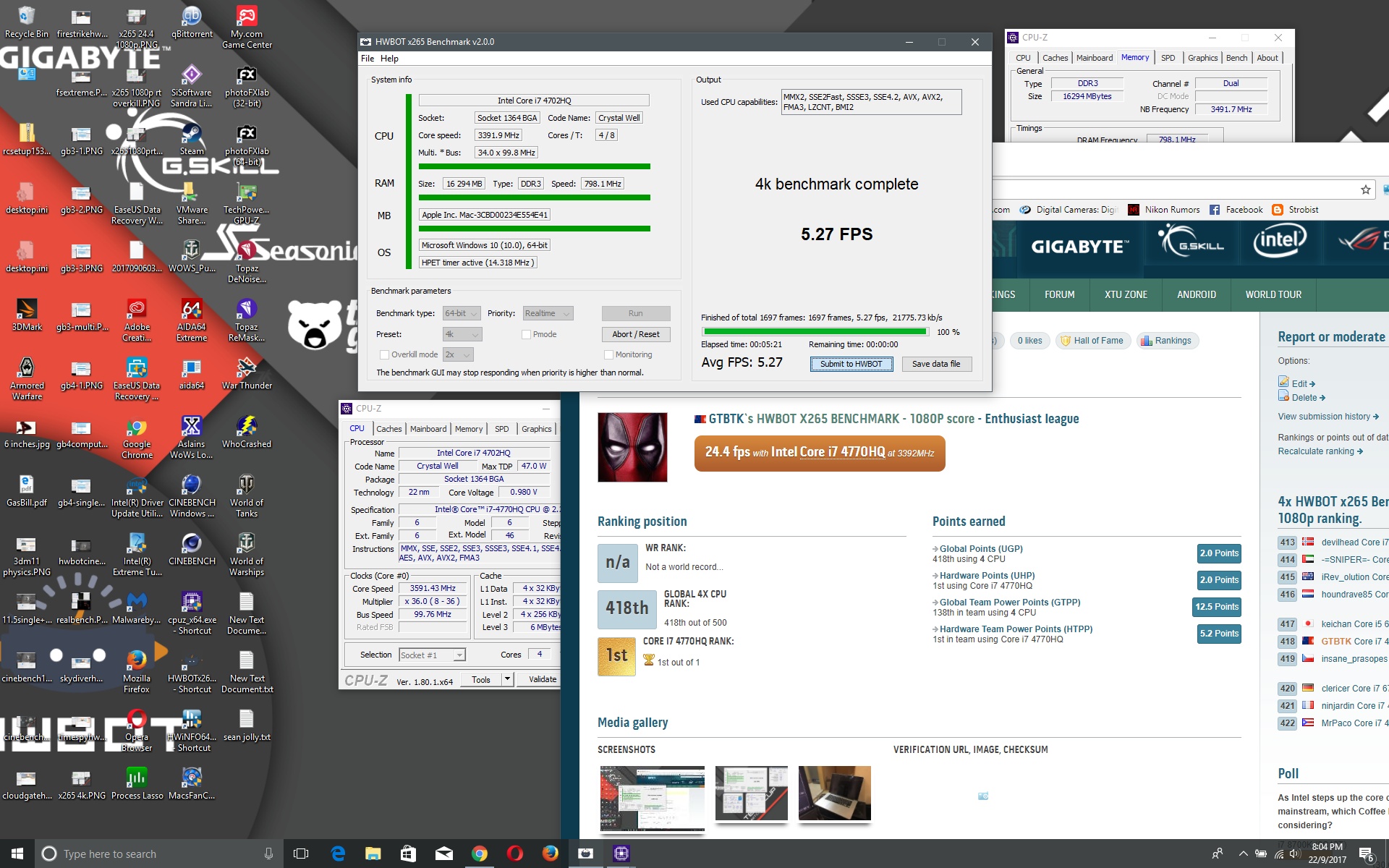Switch to Bench tab in upper CPU-Z
The image size is (1389, 868).
tap(1236, 58)
